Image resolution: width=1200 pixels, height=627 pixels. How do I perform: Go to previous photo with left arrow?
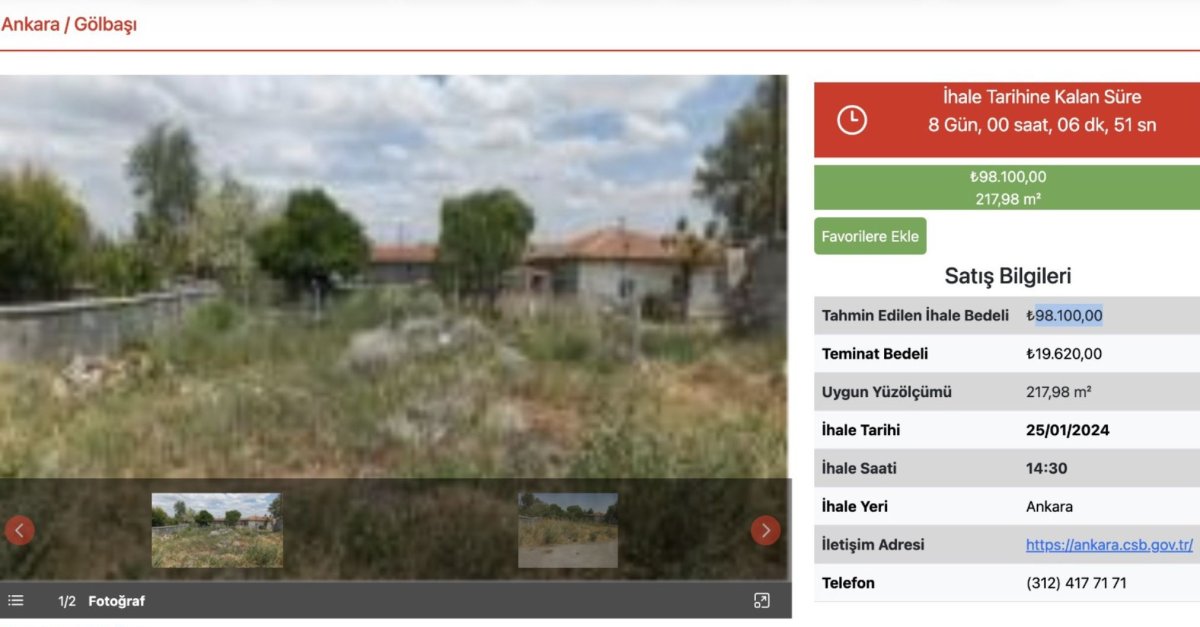(19, 530)
